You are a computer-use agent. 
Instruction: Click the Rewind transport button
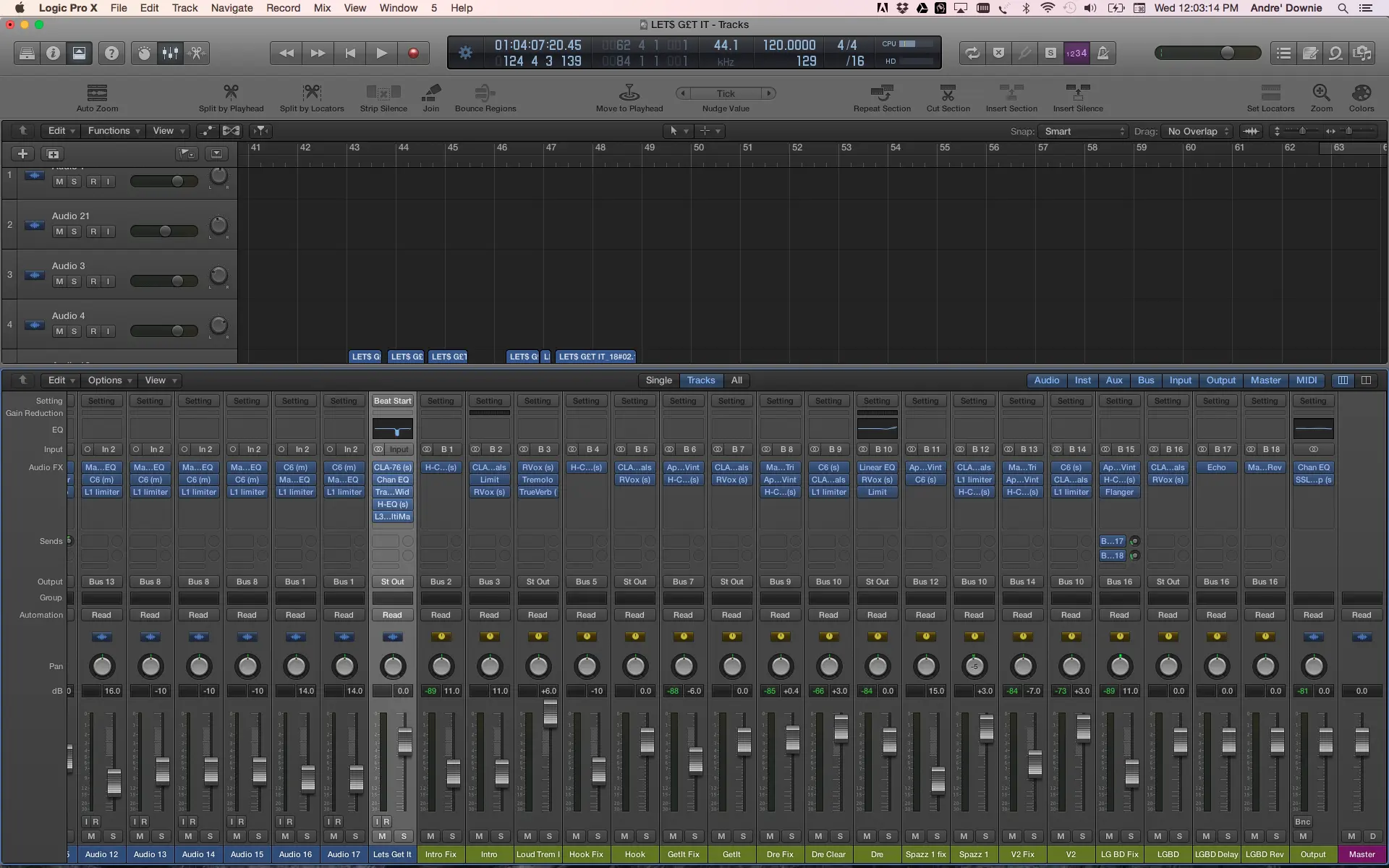[286, 53]
